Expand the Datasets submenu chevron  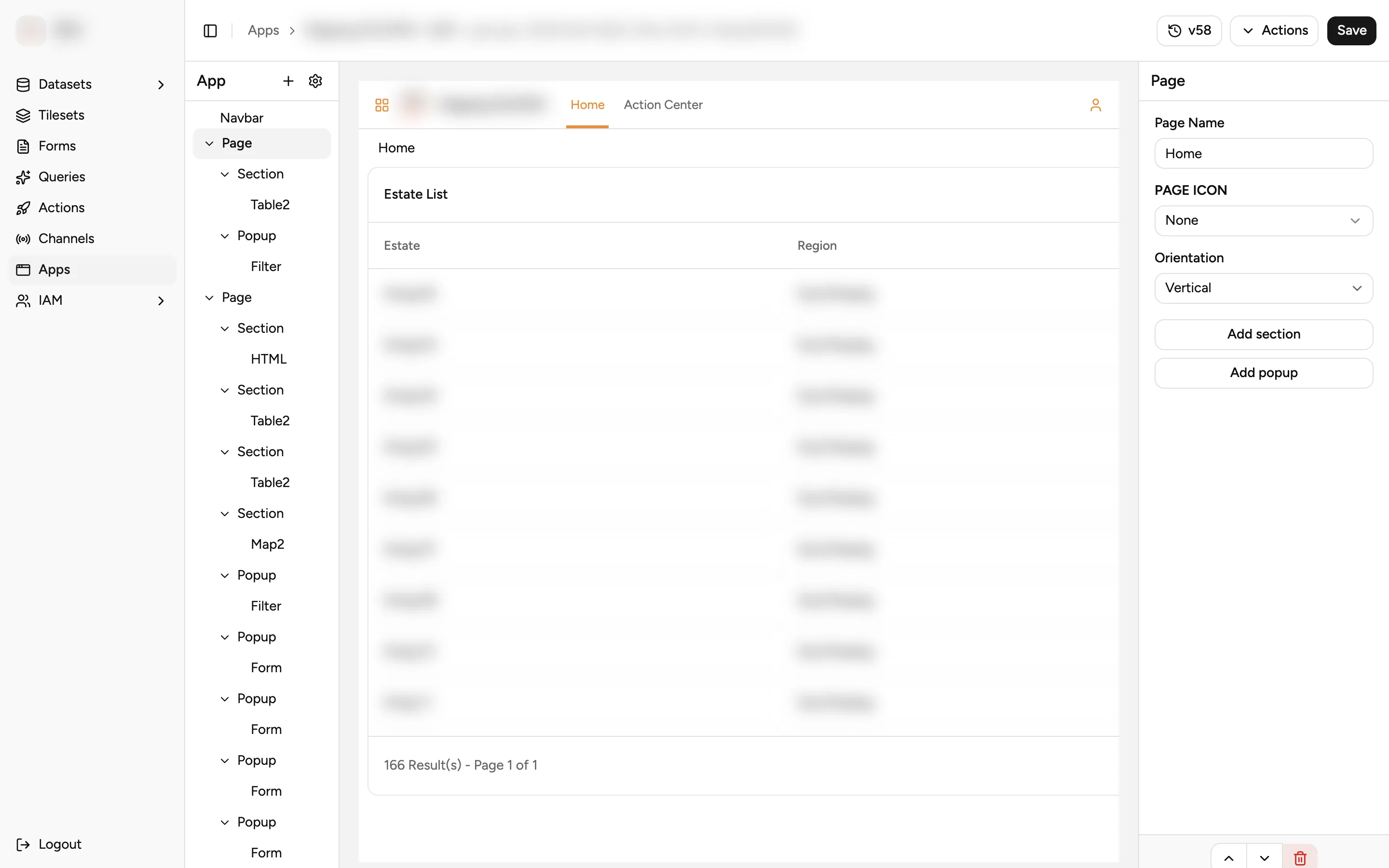point(161,85)
